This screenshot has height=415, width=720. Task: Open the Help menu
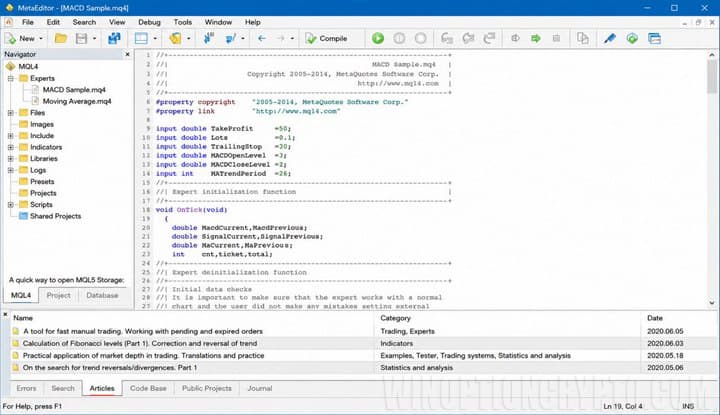(252, 22)
